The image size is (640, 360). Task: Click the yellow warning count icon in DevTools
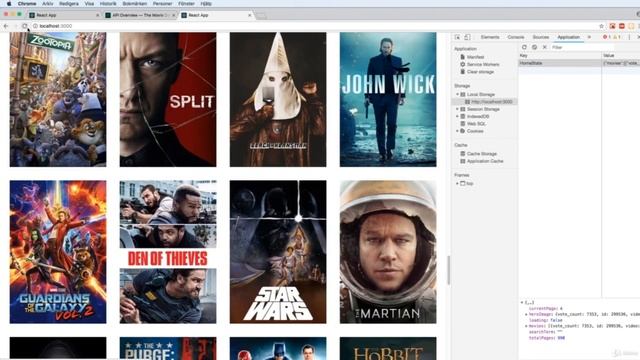pyautogui.click(x=616, y=37)
